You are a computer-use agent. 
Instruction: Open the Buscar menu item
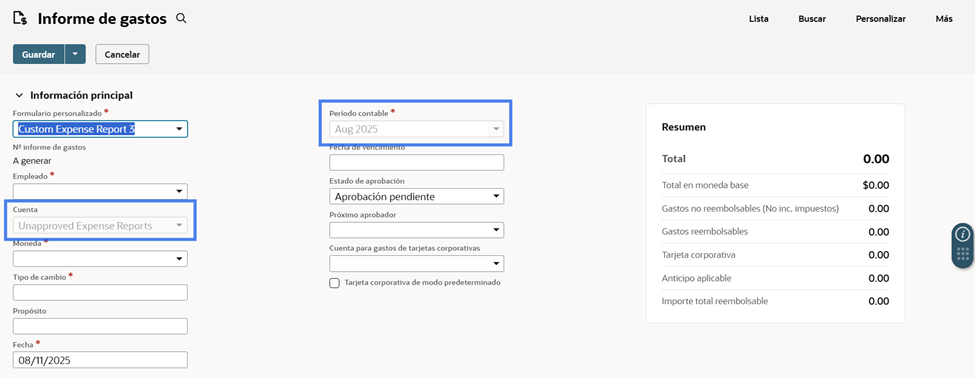pos(812,19)
